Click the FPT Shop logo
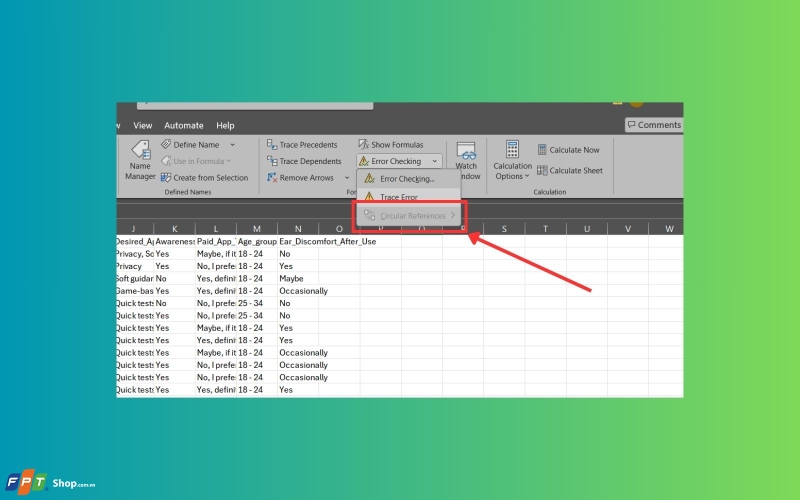Image resolution: width=800 pixels, height=500 pixels. coord(50,482)
